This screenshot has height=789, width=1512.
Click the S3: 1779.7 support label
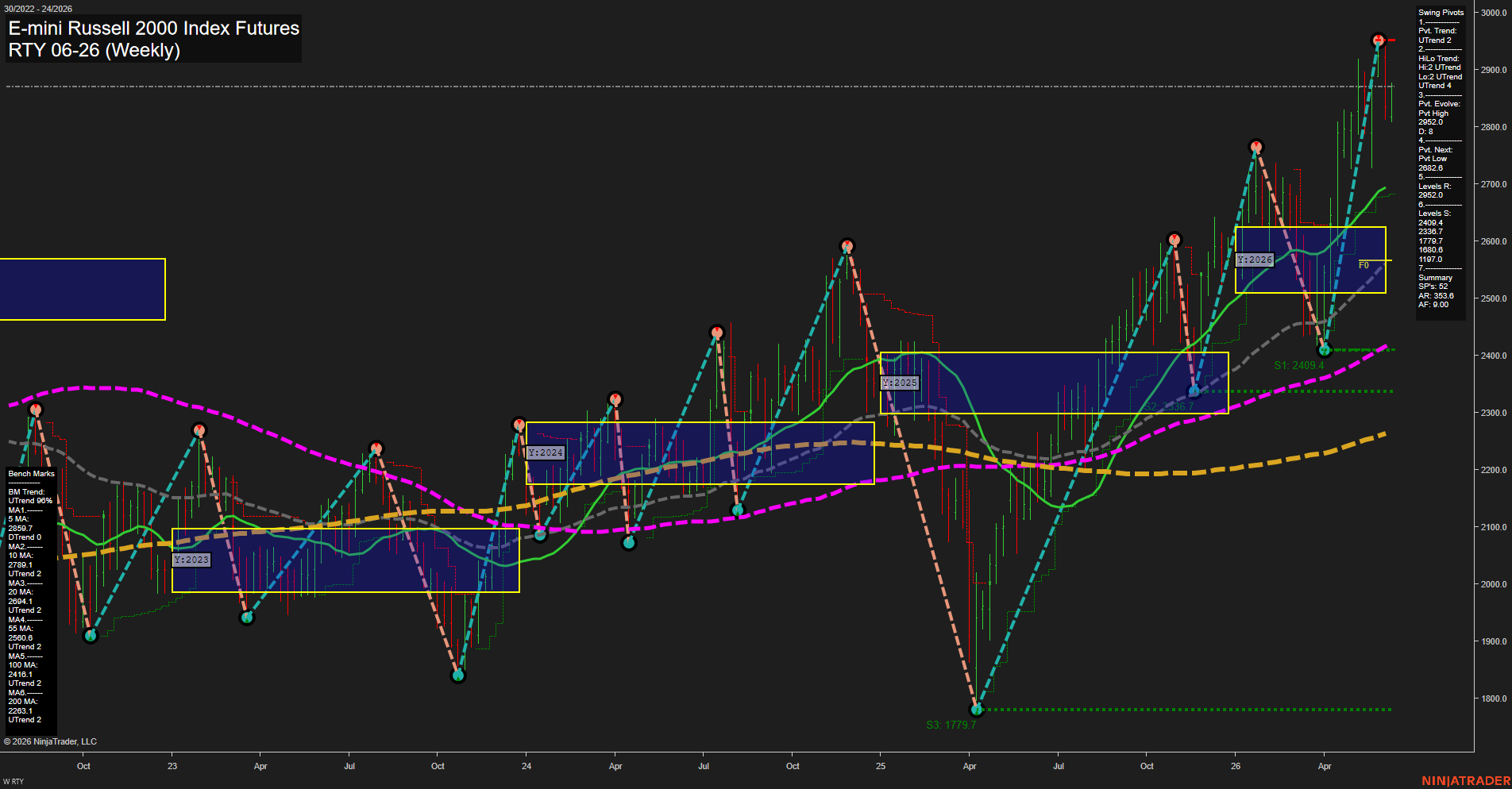[x=951, y=725]
